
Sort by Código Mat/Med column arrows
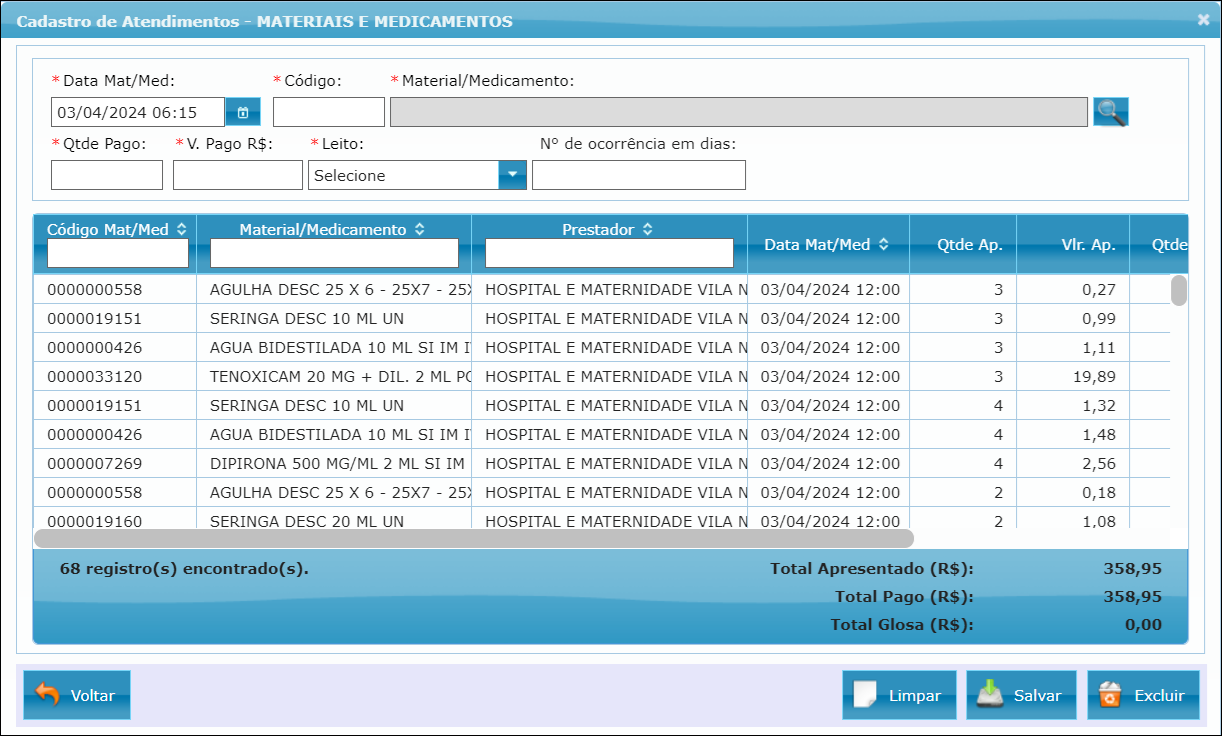click(181, 229)
